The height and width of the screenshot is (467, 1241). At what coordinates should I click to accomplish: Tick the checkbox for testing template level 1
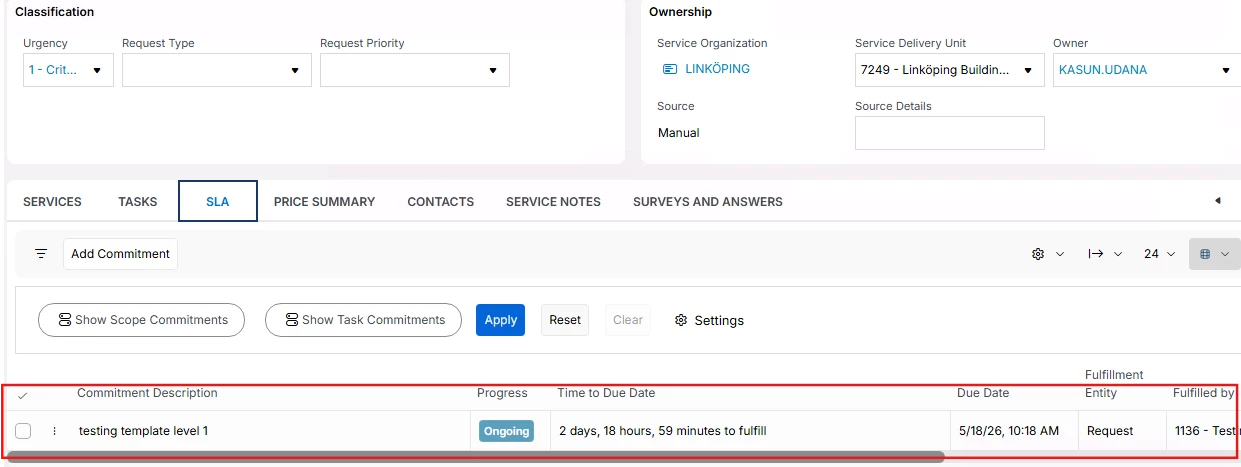[x=23, y=431]
